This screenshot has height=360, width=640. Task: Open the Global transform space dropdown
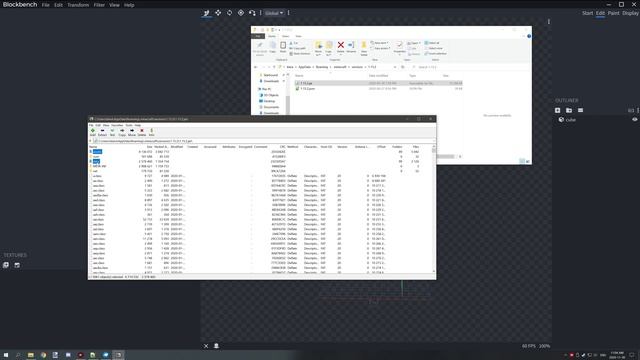(274, 13)
